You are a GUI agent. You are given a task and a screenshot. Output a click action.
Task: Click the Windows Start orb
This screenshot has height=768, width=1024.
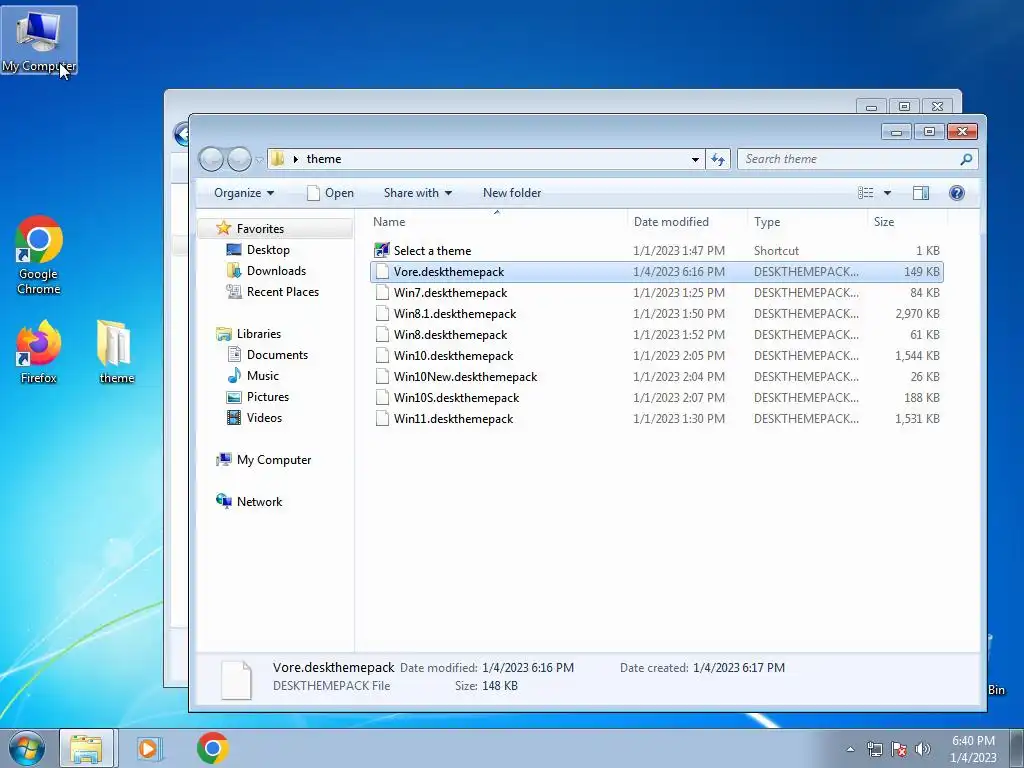(27, 748)
